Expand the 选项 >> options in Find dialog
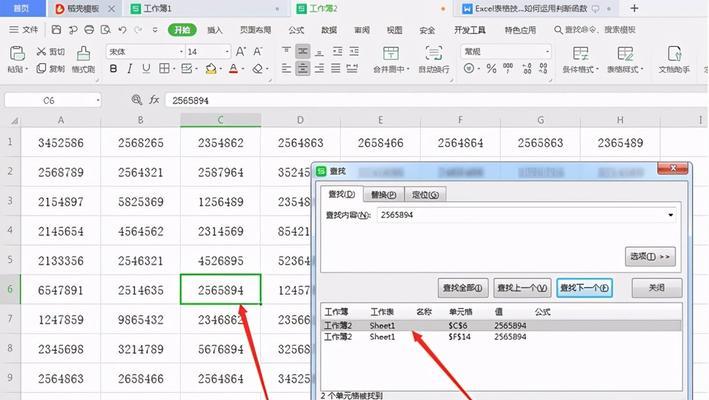This screenshot has height=400, width=709. pos(650,256)
